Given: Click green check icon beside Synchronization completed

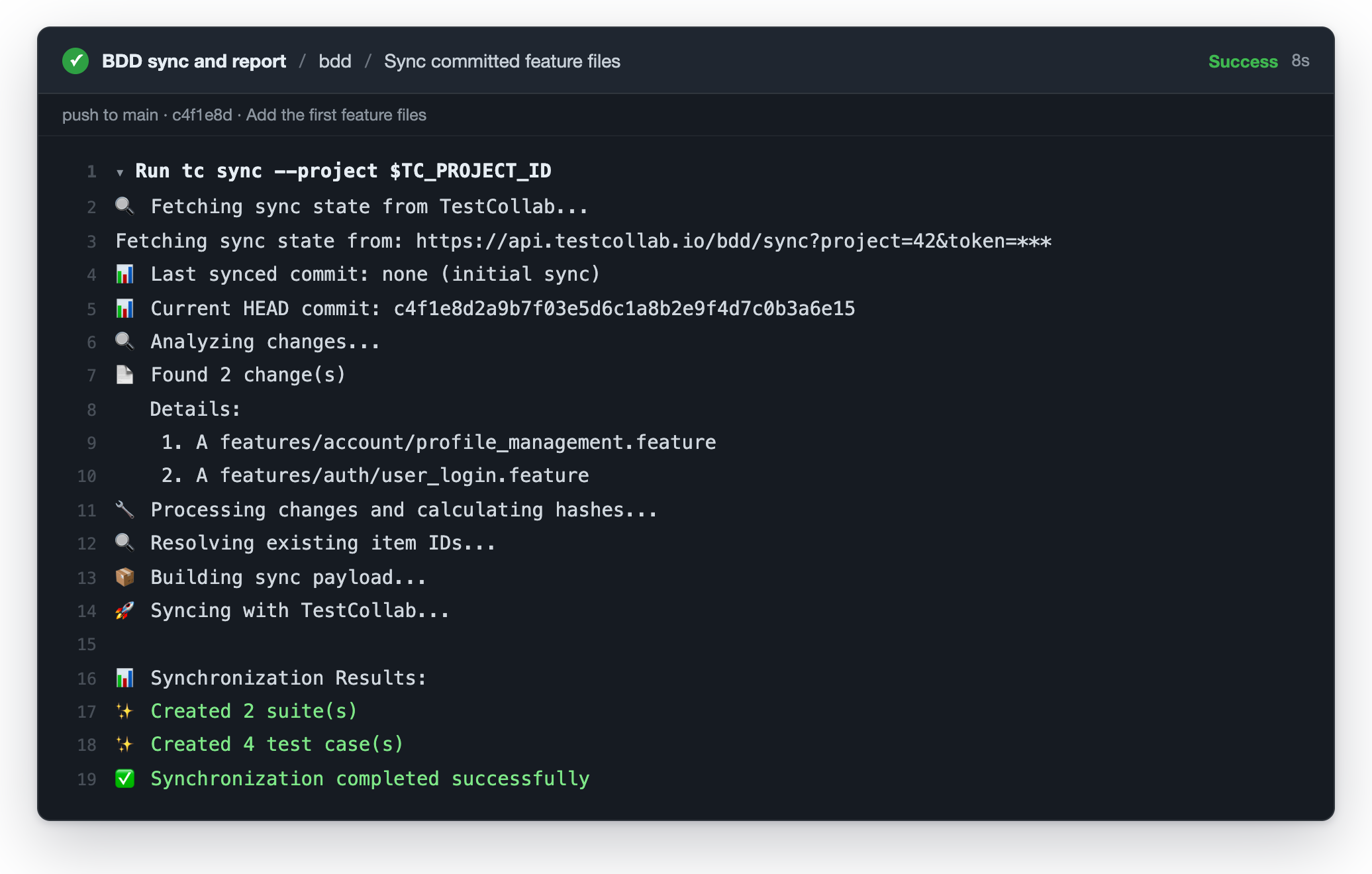Looking at the screenshot, I should [124, 778].
